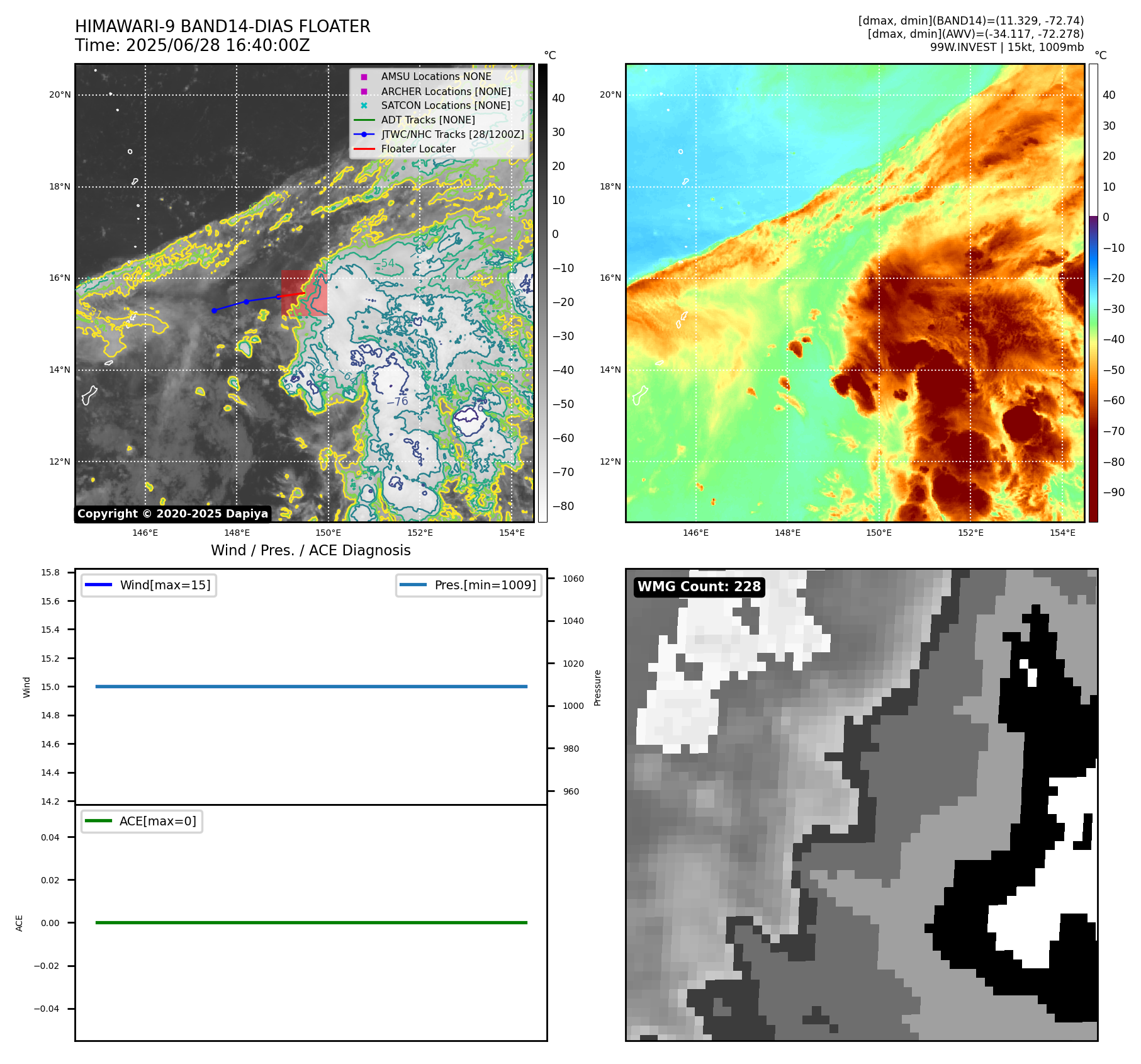Click the 'Pres.[min=1009]' legend entry
Viewport: 1141px width, 1064px height.
pyautogui.click(x=468, y=585)
